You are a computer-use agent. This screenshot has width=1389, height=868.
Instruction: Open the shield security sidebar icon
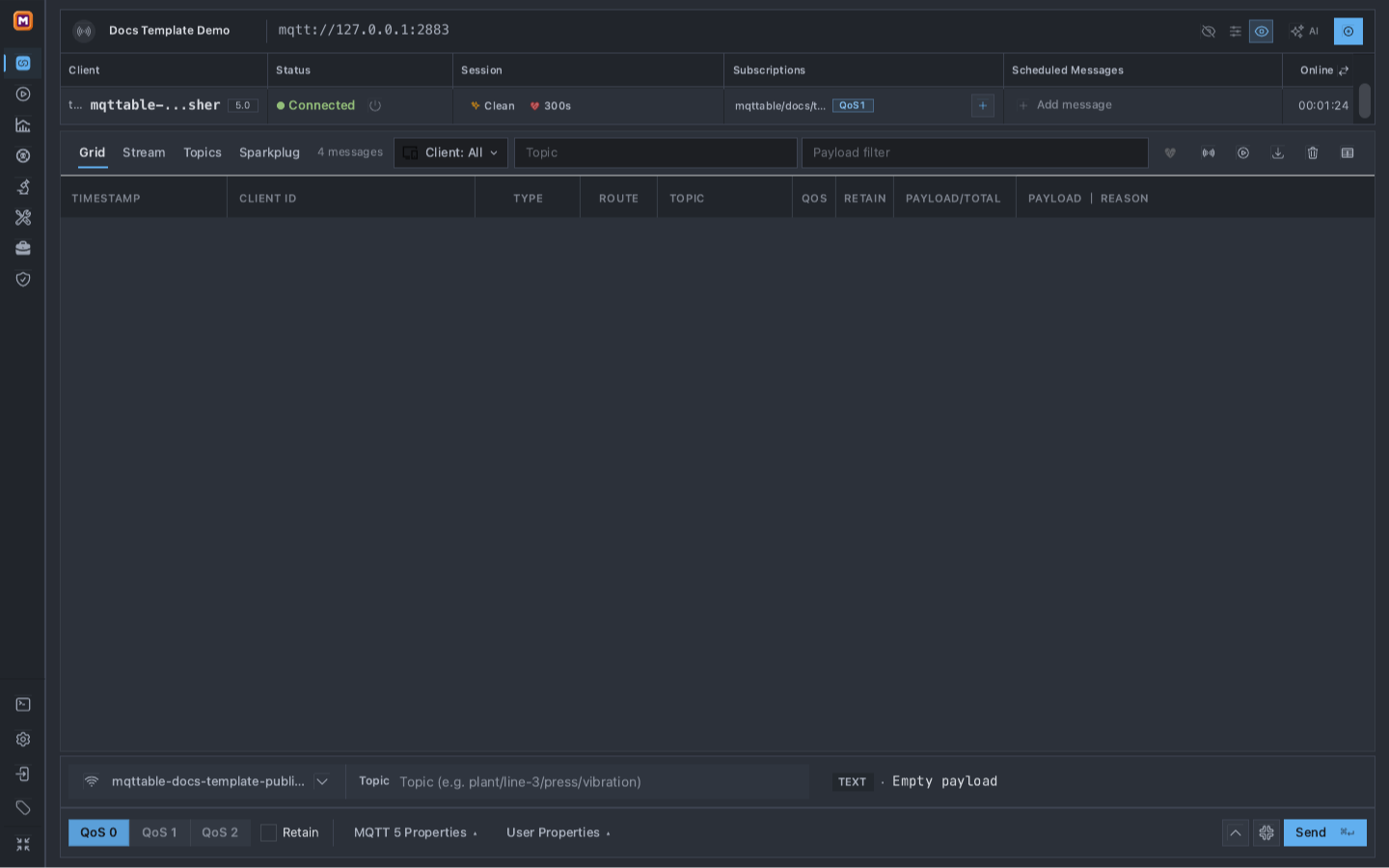(x=23, y=280)
